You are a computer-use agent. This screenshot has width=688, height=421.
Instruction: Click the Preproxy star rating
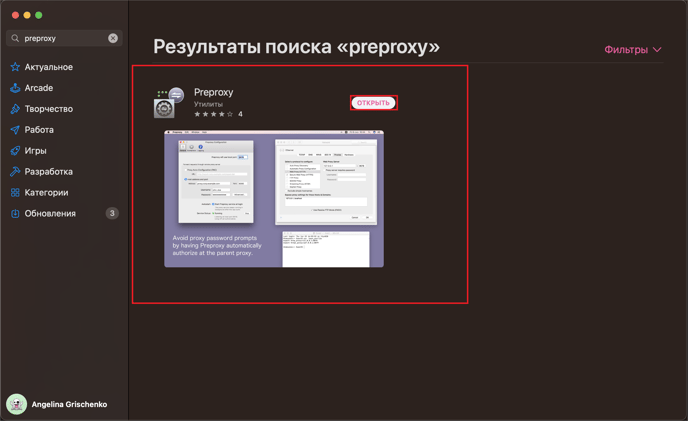click(213, 114)
